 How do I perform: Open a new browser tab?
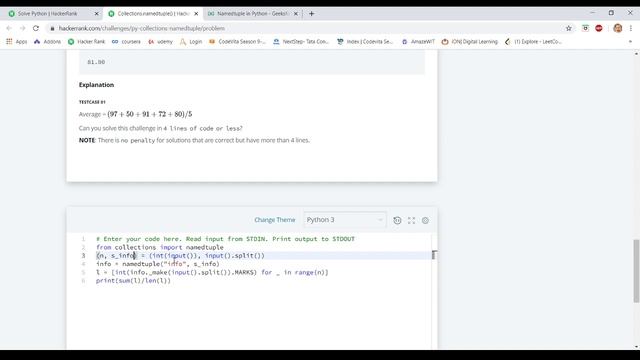coord(311,13)
